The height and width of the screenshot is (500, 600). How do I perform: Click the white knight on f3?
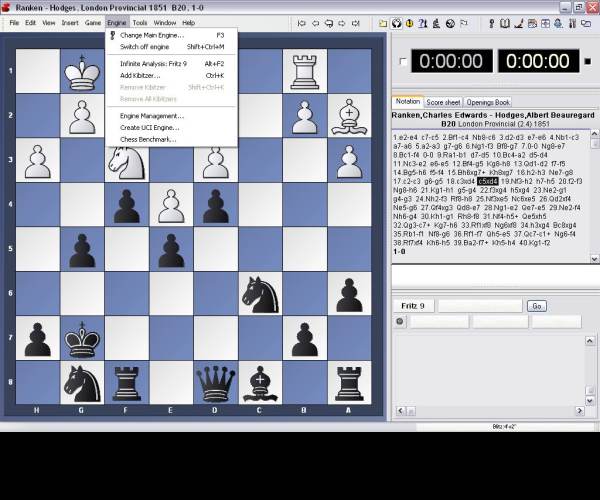(127, 162)
